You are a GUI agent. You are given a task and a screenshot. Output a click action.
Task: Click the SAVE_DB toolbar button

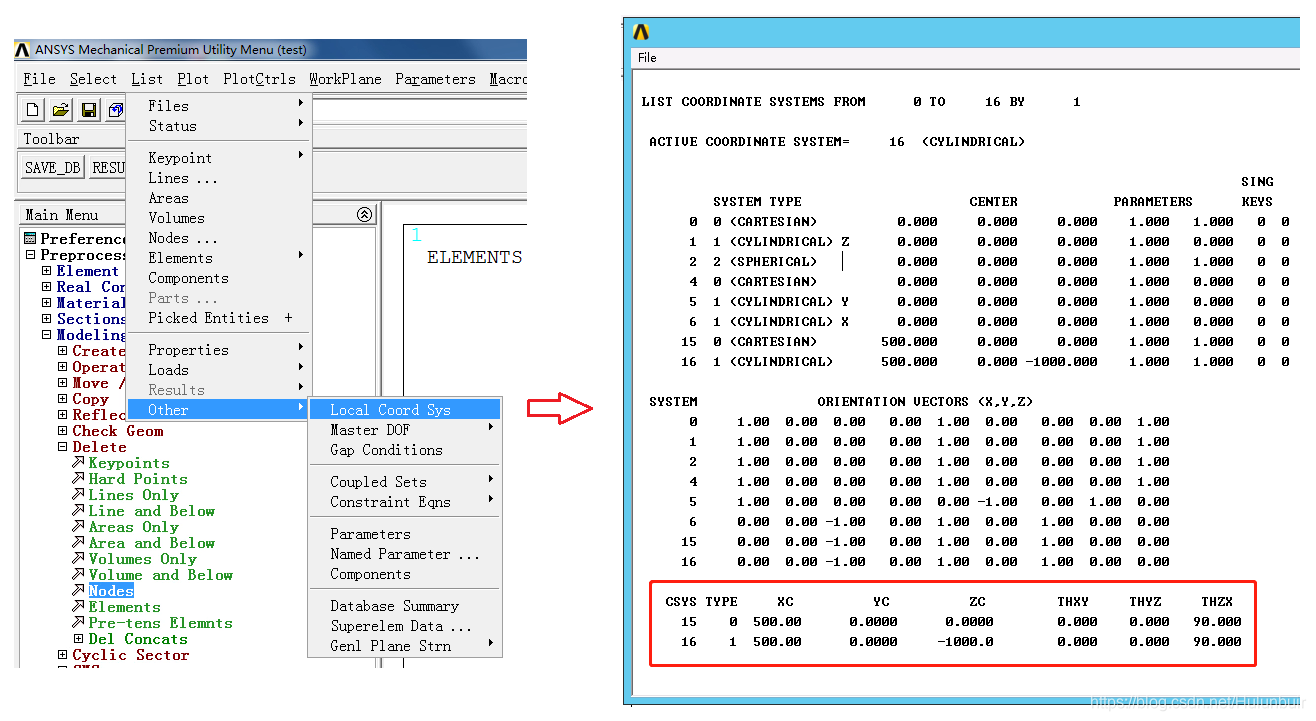pos(53,168)
